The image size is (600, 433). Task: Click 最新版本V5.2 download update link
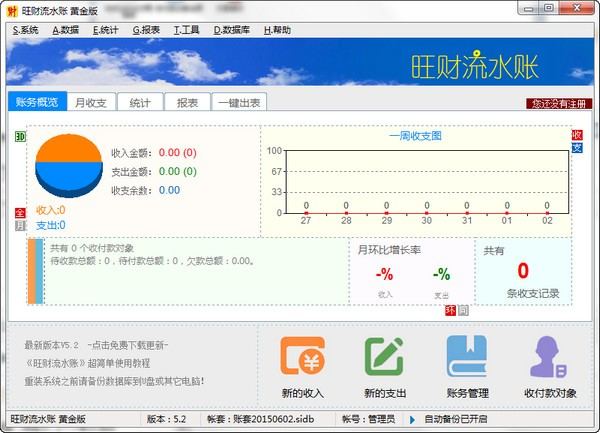point(96,345)
